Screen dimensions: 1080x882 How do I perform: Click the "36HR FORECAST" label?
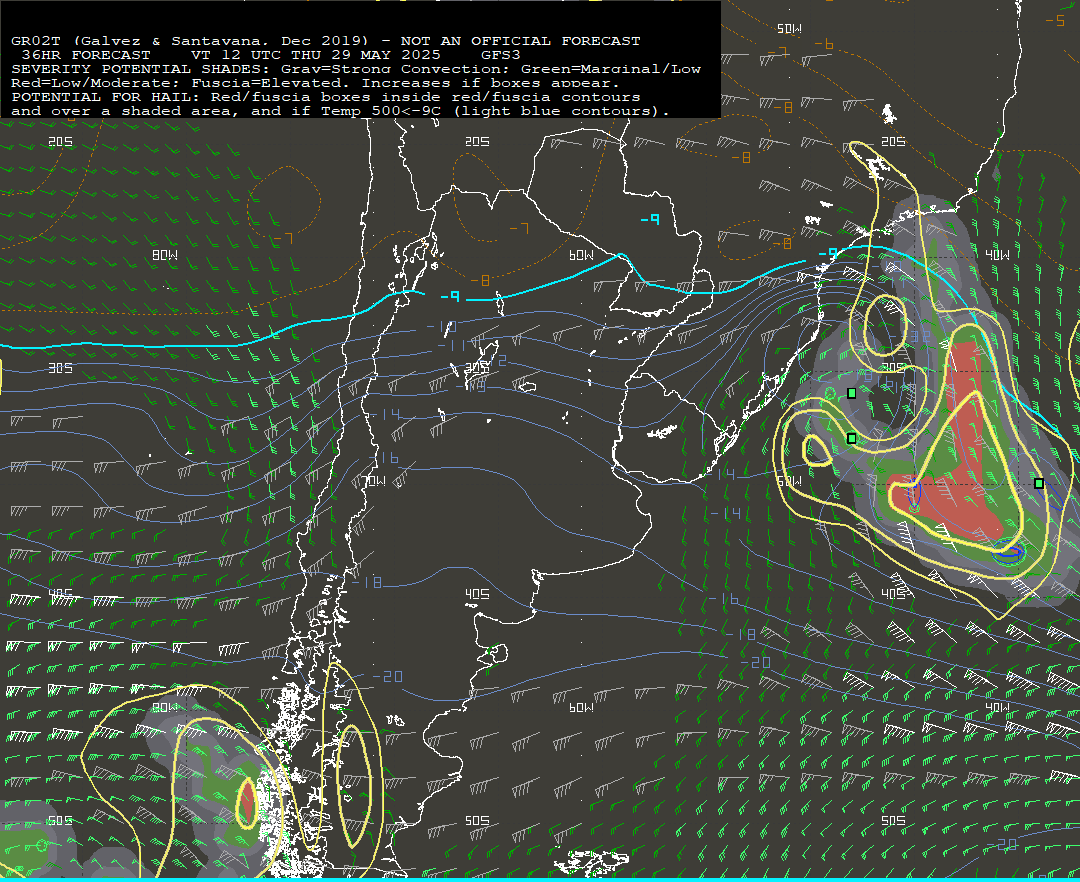pos(85,54)
